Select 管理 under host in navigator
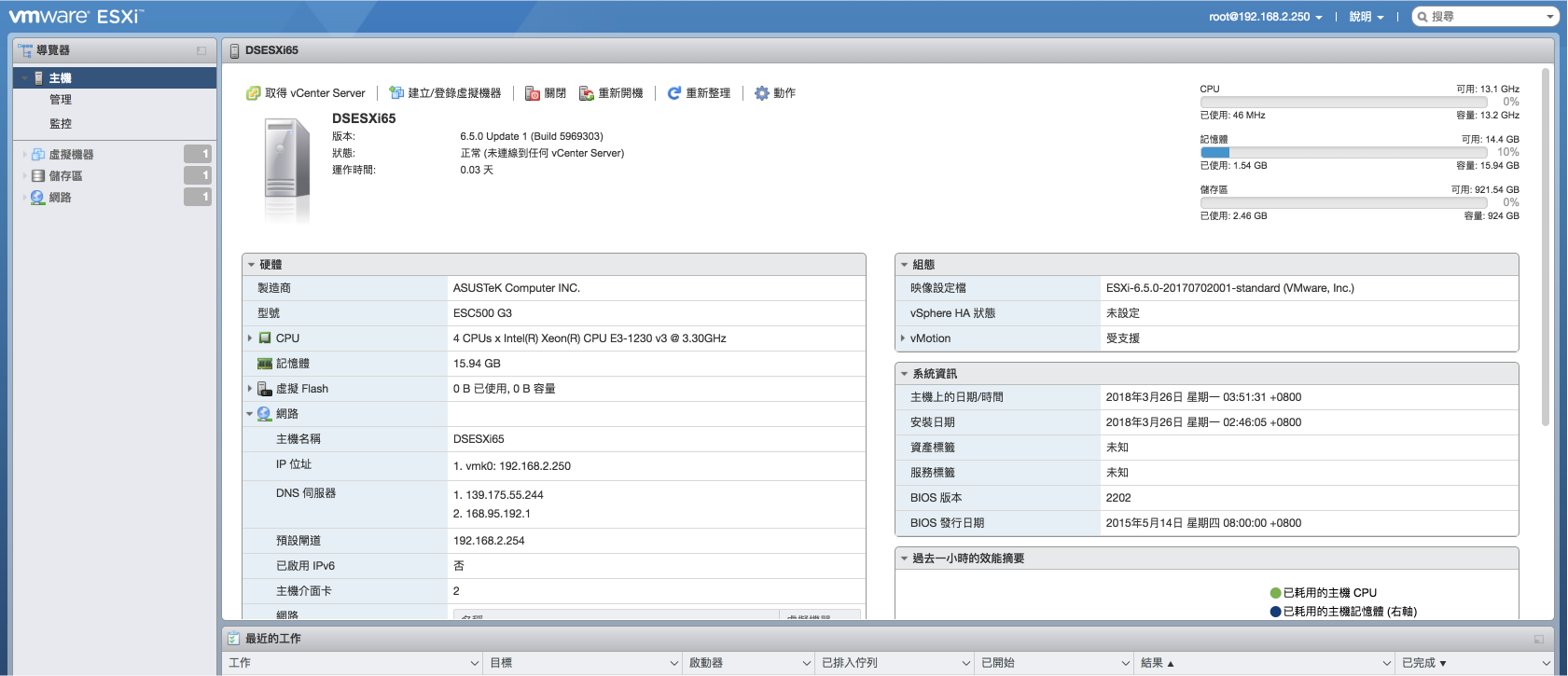This screenshot has width=1568, height=676. [x=61, y=100]
